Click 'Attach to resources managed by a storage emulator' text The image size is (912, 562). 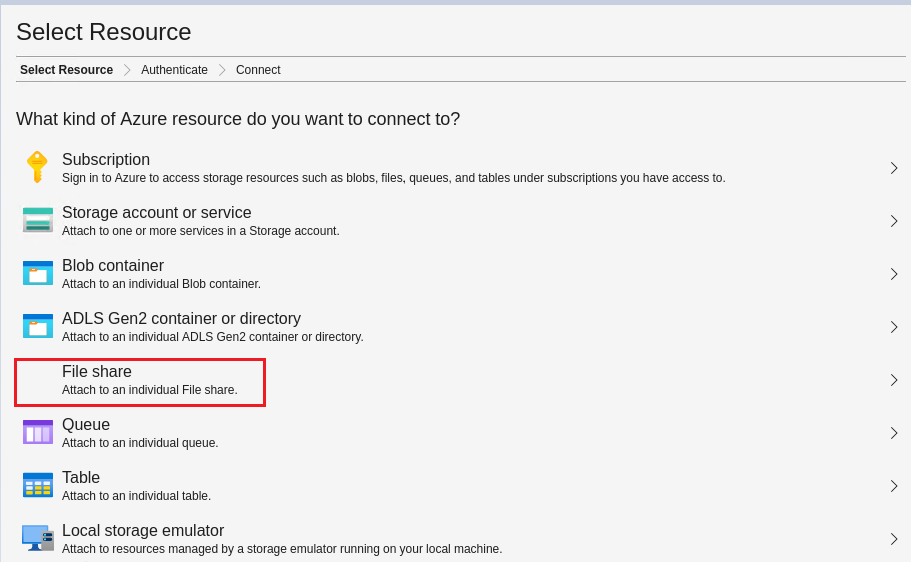click(282, 549)
